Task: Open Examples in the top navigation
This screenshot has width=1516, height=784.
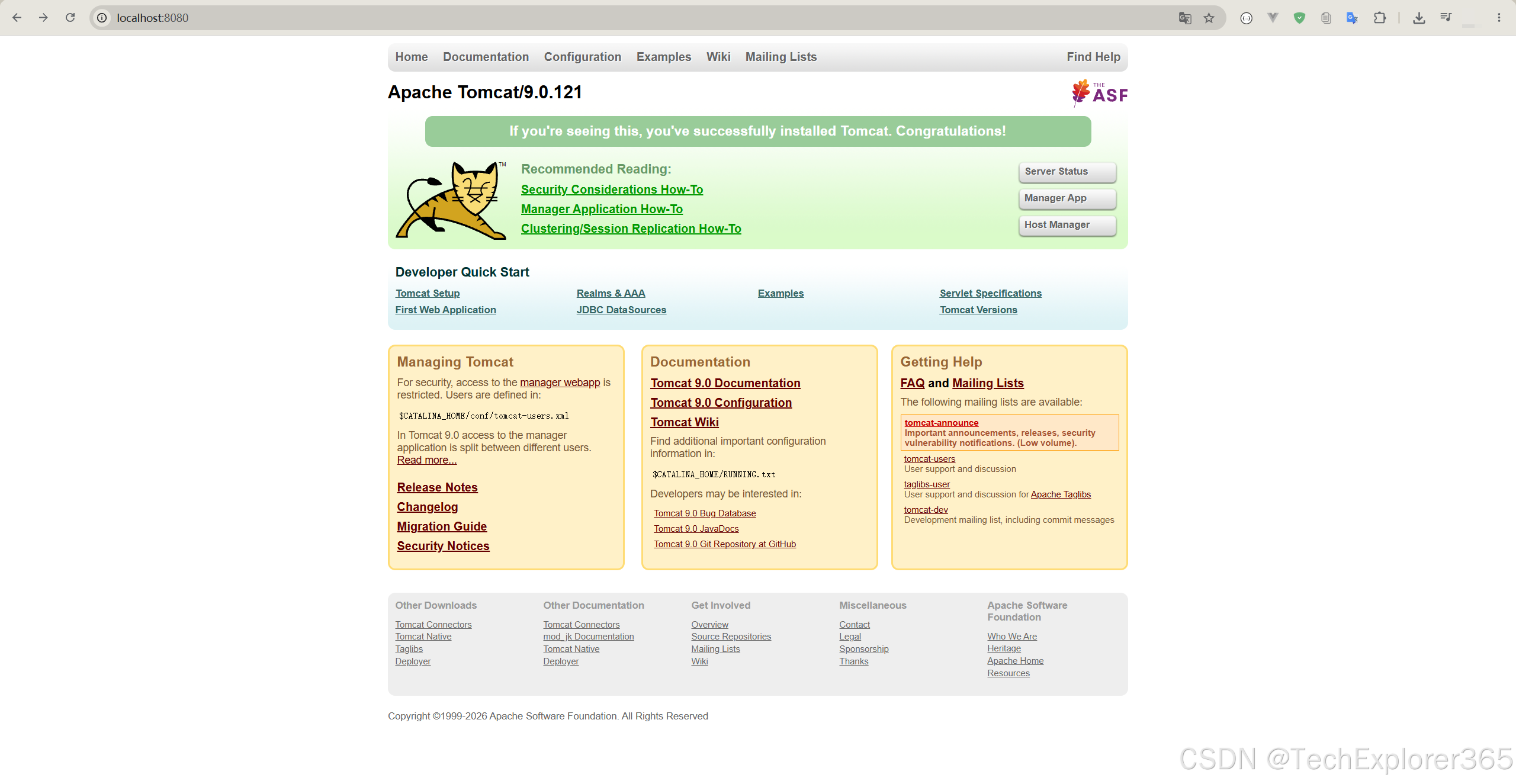Action: [664, 57]
